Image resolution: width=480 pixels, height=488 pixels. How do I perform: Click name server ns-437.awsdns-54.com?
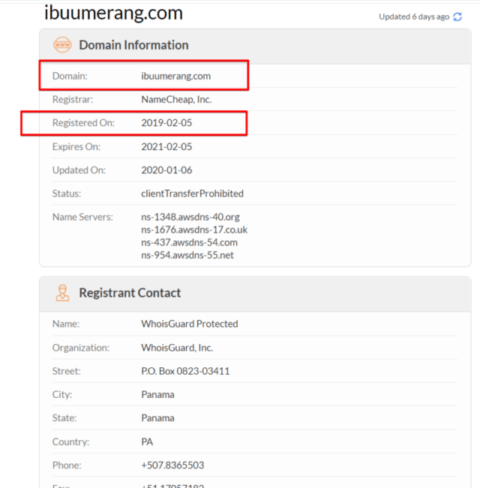pyautogui.click(x=189, y=242)
